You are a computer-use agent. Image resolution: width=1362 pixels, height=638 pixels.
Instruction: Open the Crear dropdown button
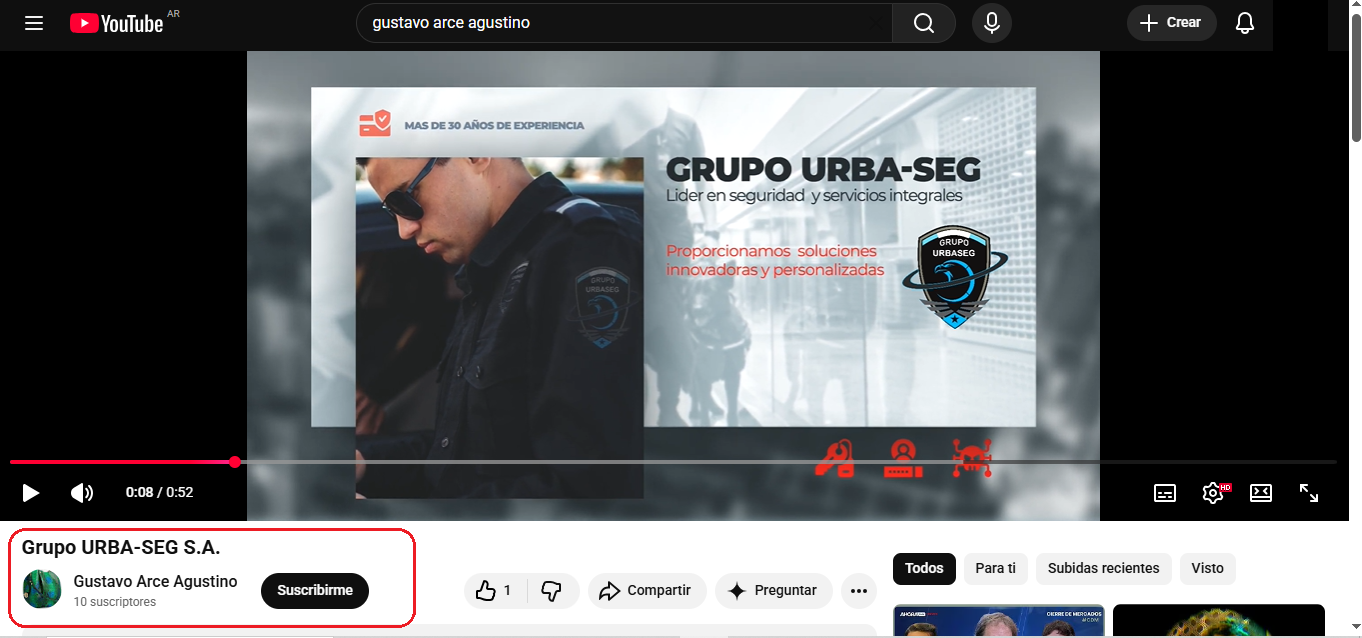(x=1171, y=23)
